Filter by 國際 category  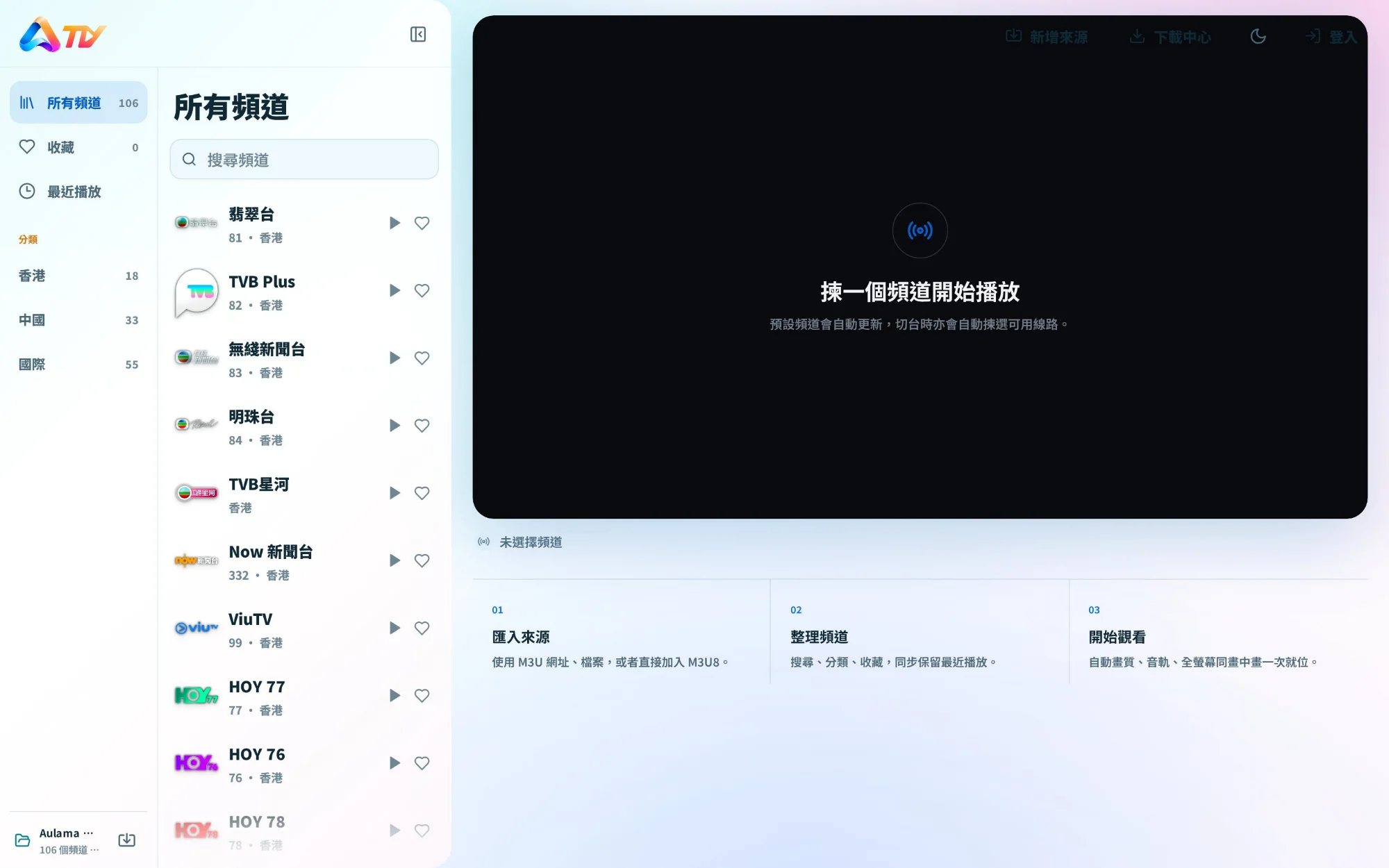pos(78,365)
